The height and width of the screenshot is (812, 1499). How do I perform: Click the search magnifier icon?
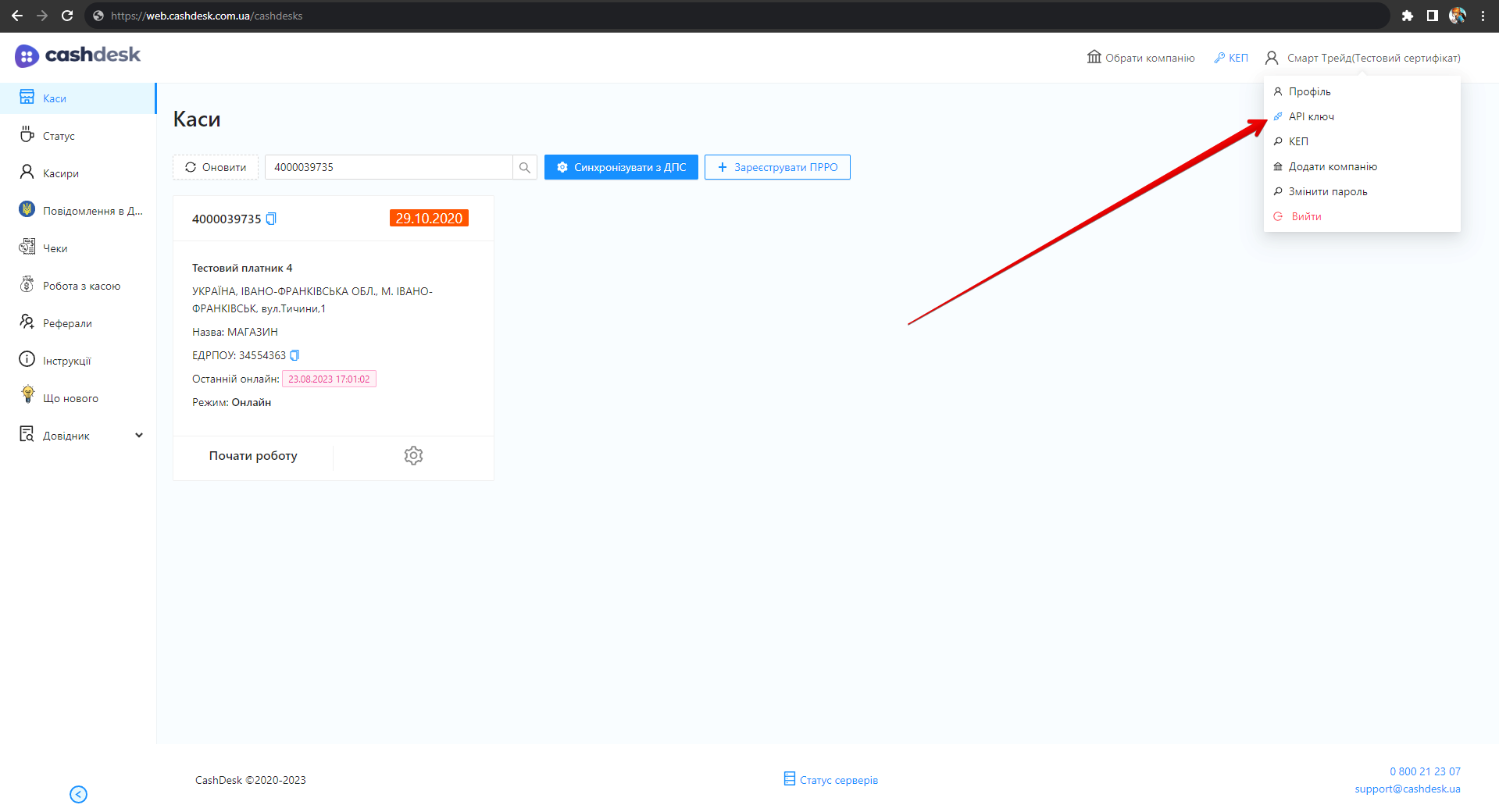point(524,167)
